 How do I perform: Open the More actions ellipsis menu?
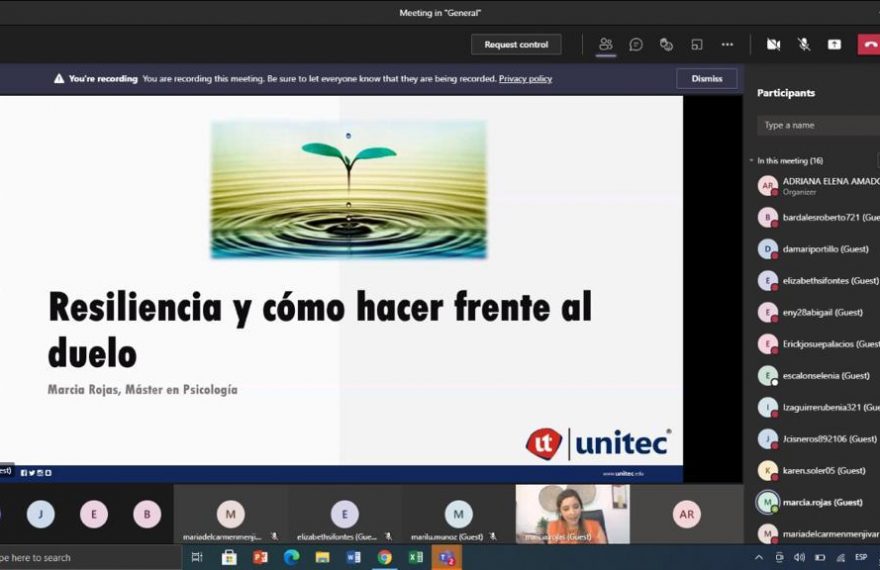tap(727, 44)
